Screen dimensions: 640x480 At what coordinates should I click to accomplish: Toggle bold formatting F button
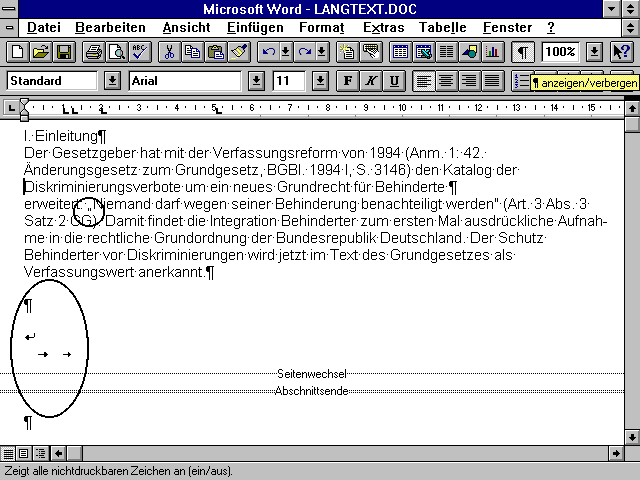[x=348, y=81]
